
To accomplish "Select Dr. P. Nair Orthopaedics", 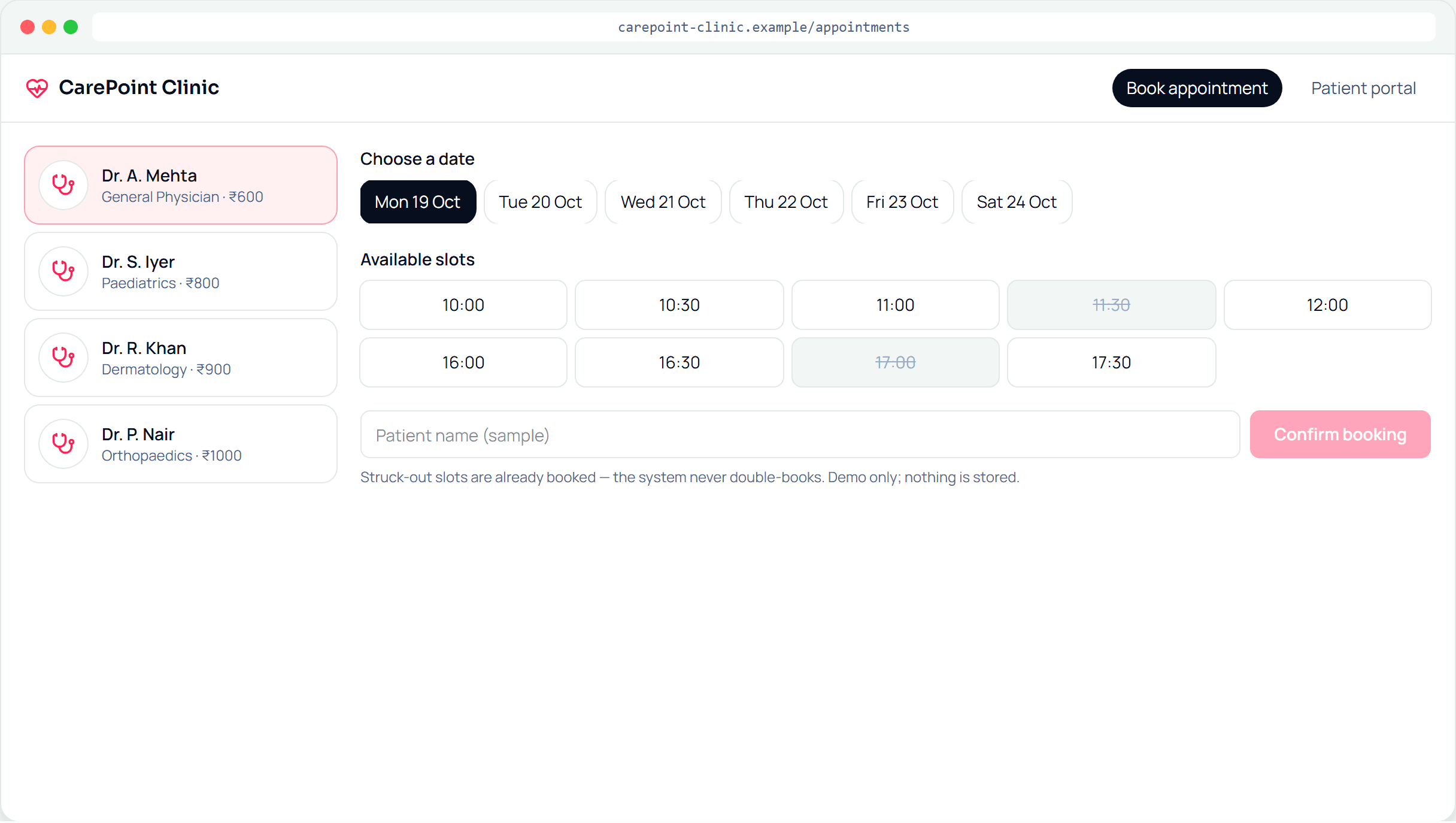I will click(x=181, y=444).
